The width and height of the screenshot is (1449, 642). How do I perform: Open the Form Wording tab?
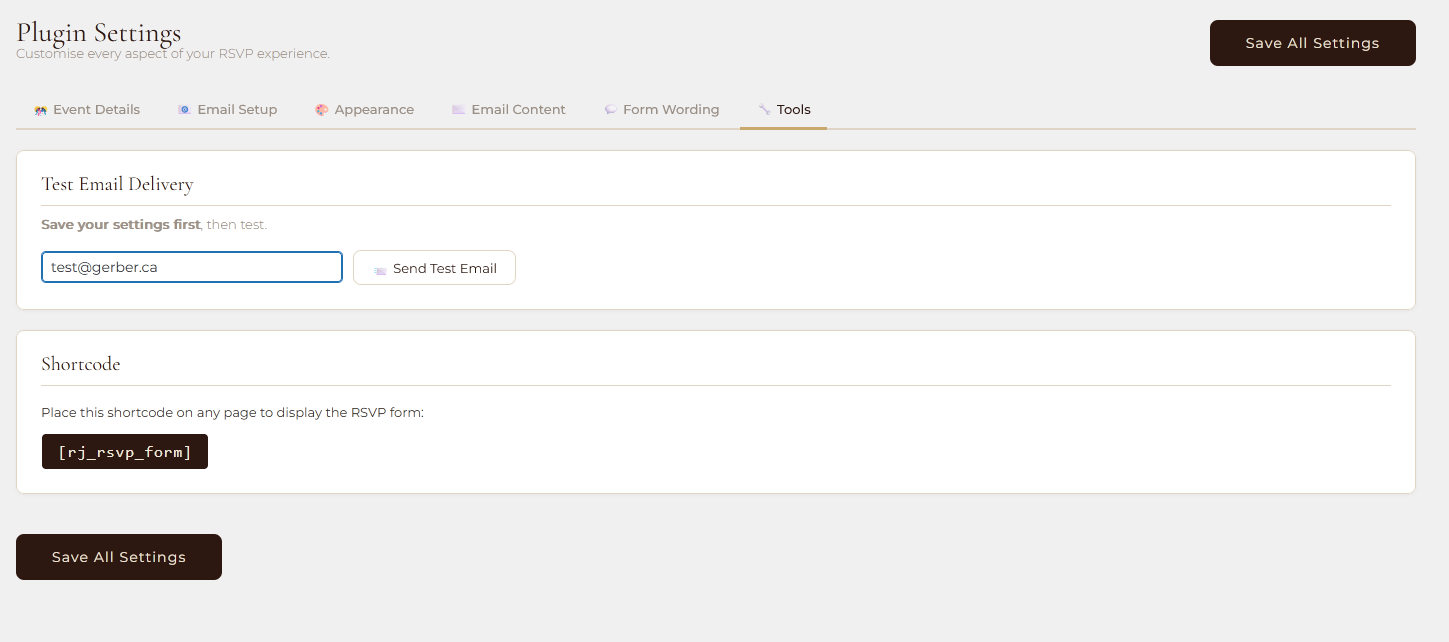click(x=671, y=110)
